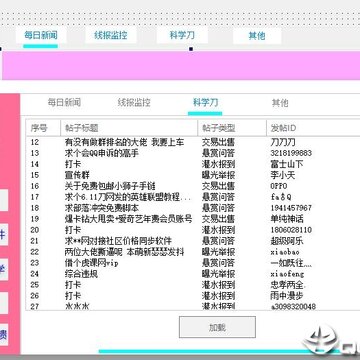Click 曝光举报 type cell in row 24
This screenshot has width=360, height=360.
(218, 274)
